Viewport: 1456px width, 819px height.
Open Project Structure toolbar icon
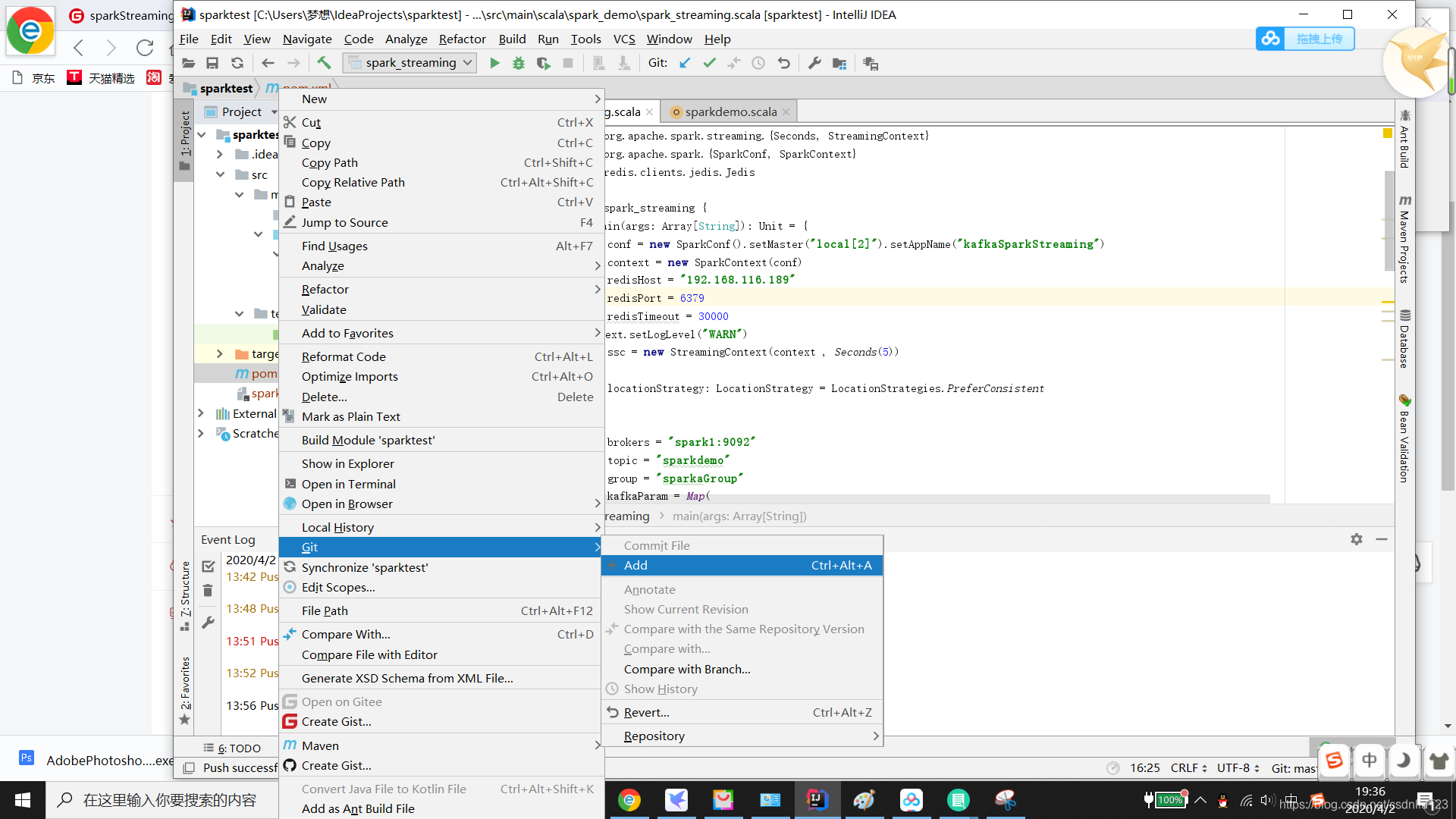point(839,64)
